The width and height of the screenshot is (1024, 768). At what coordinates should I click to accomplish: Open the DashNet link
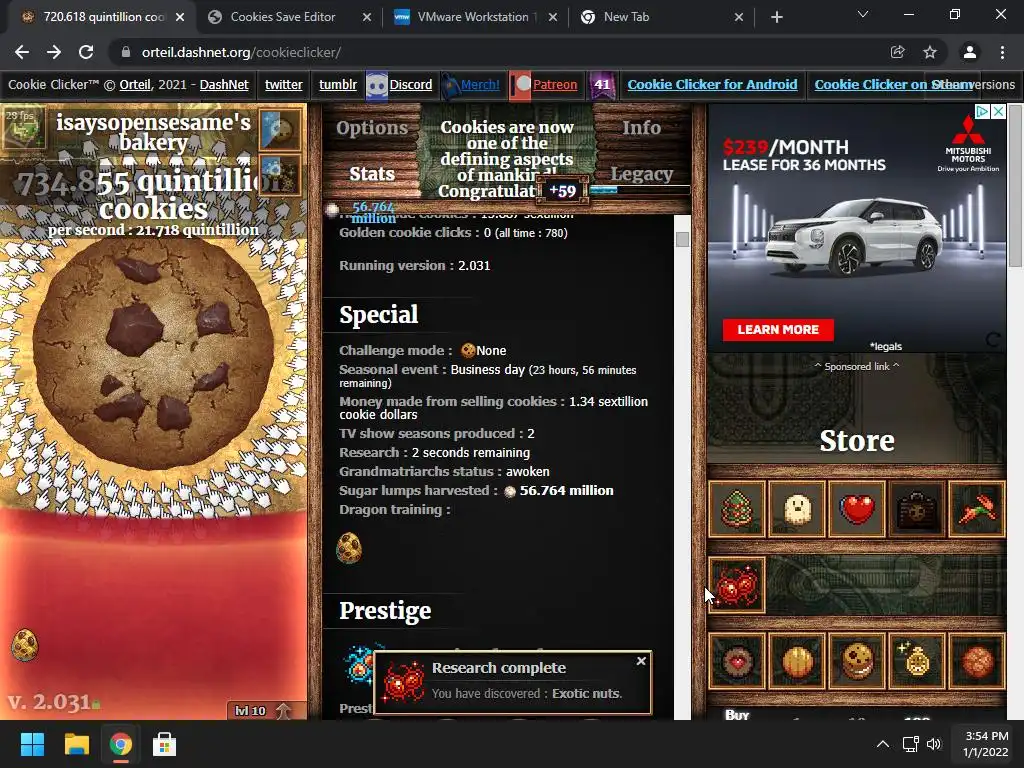[x=224, y=85]
